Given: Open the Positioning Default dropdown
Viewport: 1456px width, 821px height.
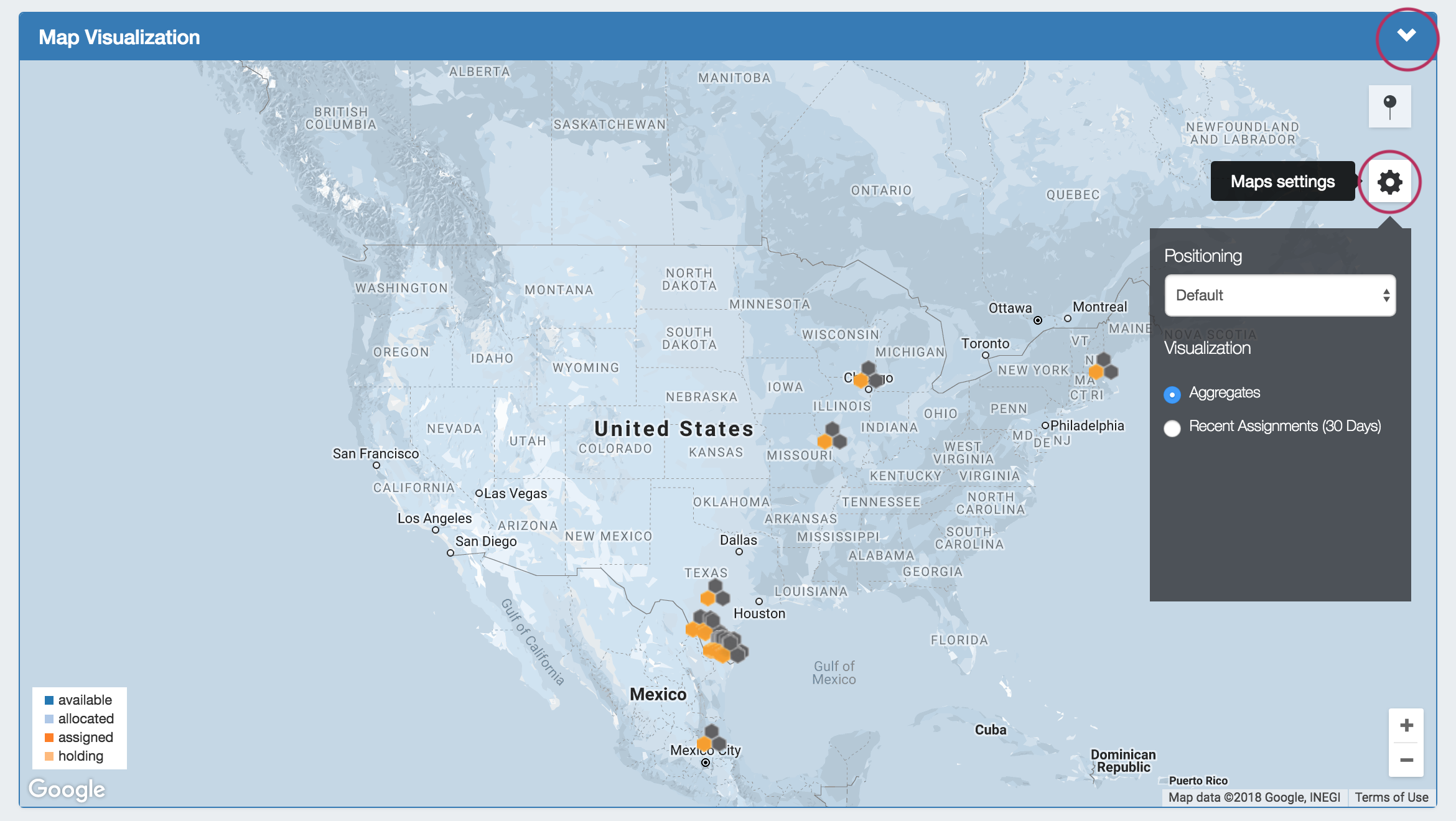Looking at the screenshot, I should point(1280,295).
